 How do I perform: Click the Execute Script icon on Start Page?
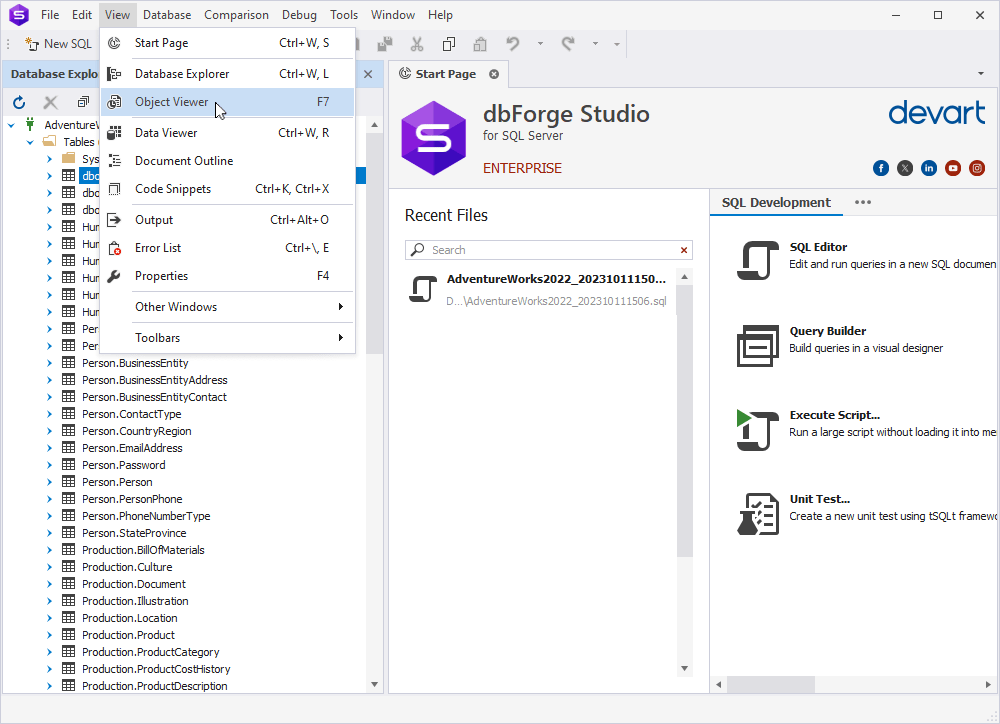(757, 431)
